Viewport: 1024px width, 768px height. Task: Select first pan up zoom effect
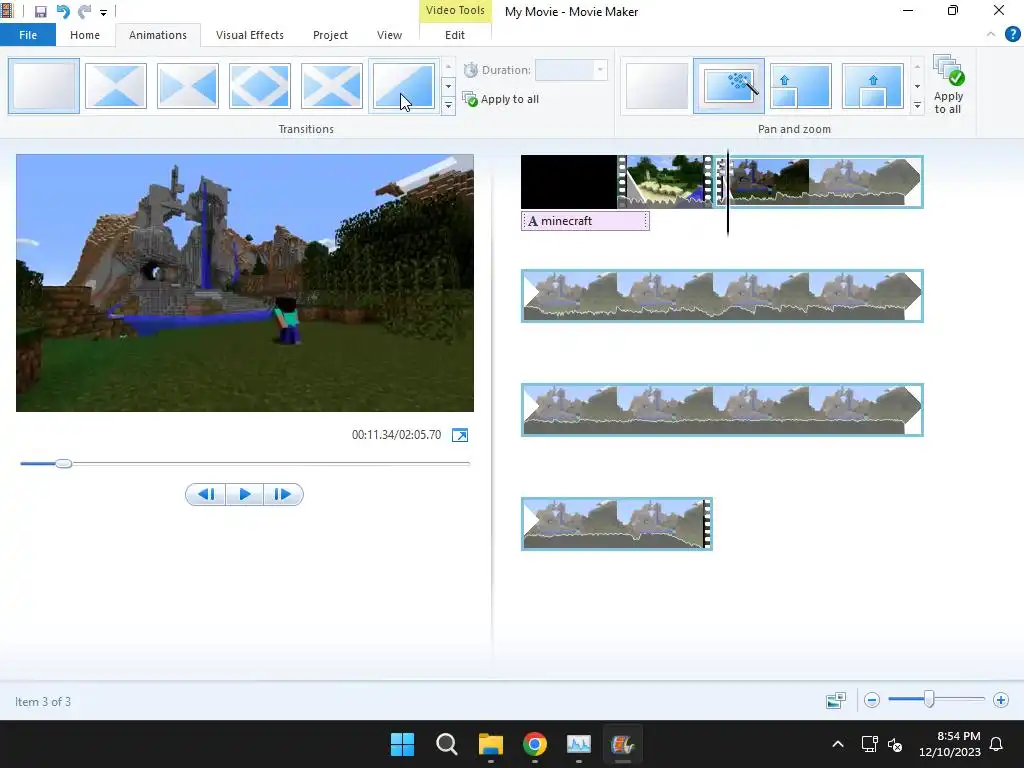pos(801,86)
